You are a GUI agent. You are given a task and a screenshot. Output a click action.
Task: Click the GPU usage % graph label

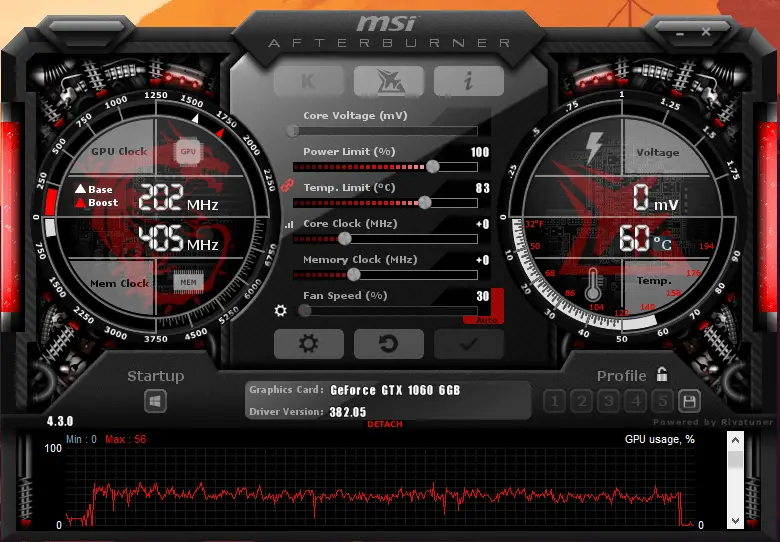pyautogui.click(x=660, y=440)
